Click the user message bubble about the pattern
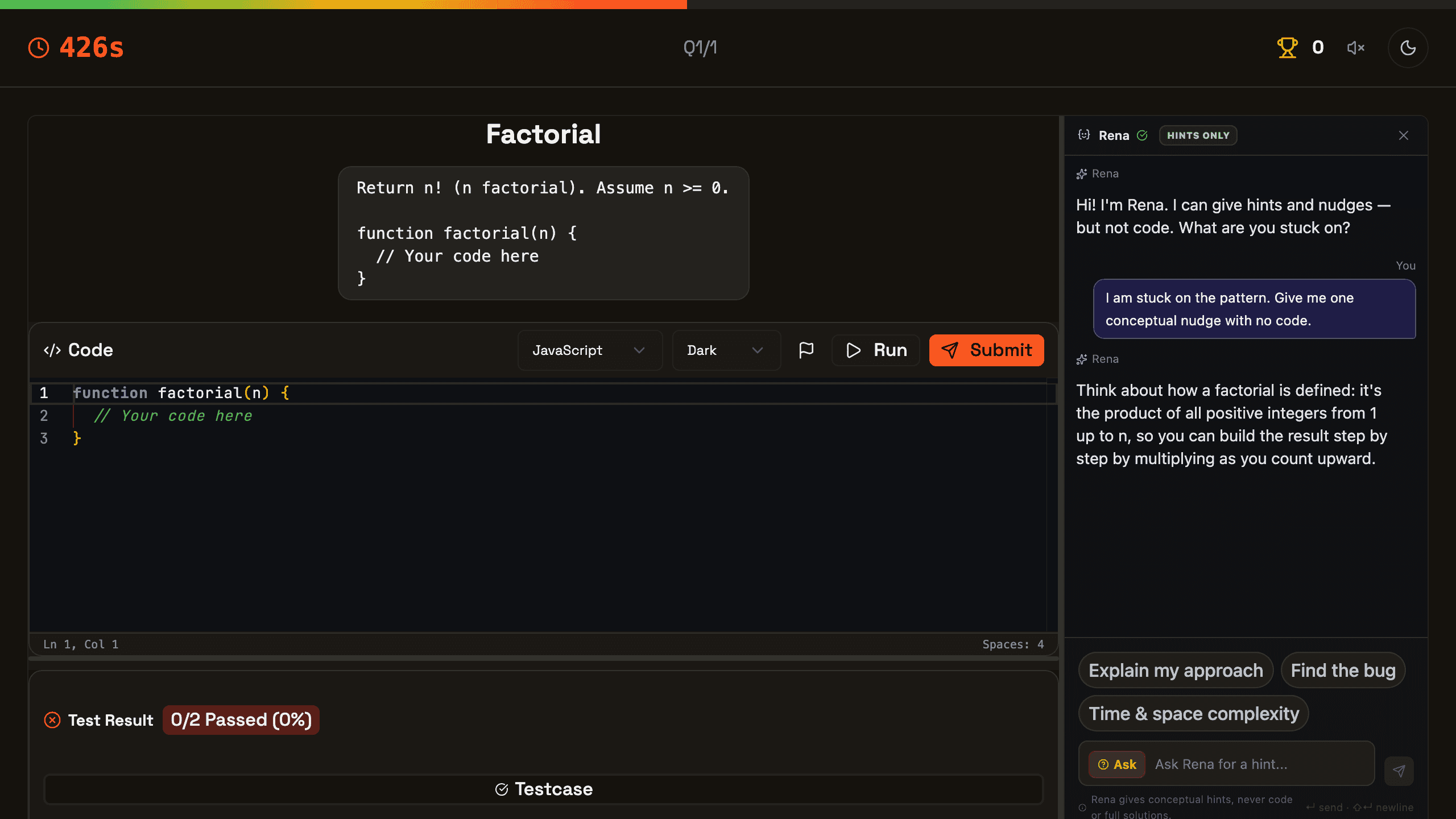 coord(1254,309)
